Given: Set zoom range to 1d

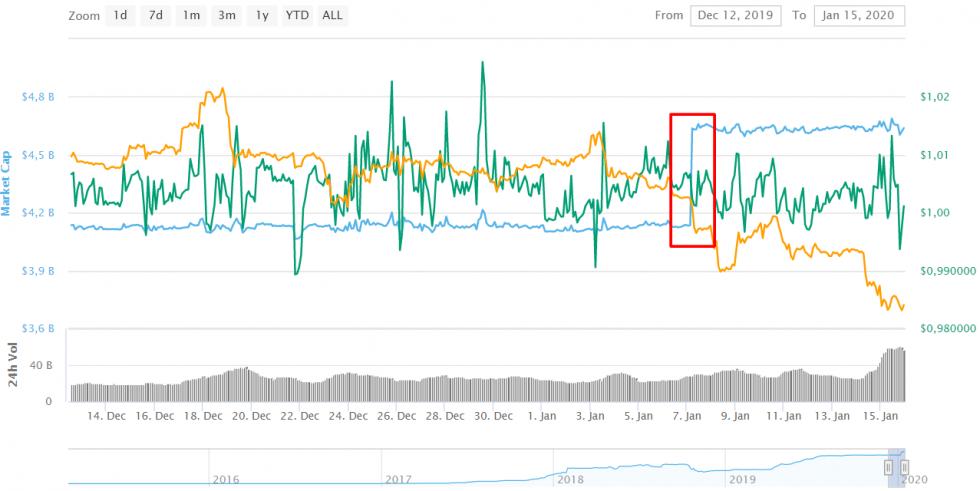Looking at the screenshot, I should (x=120, y=15).
